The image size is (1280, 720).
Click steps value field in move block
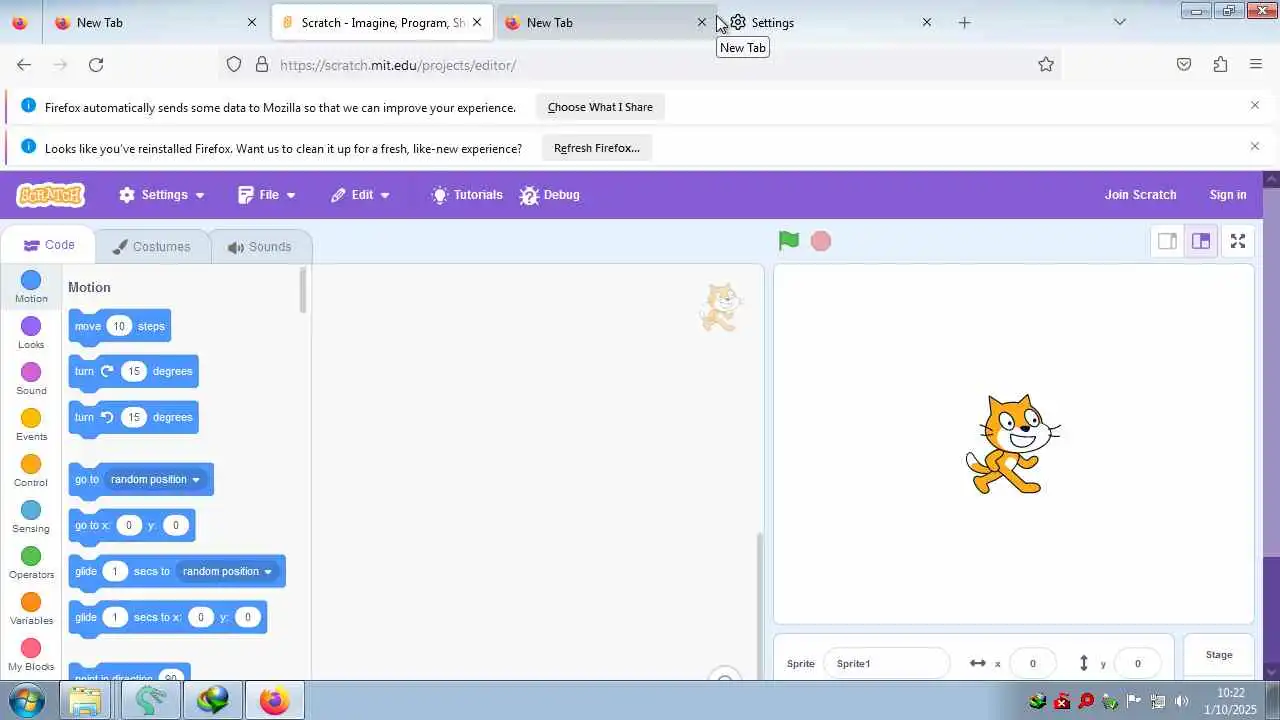(119, 326)
